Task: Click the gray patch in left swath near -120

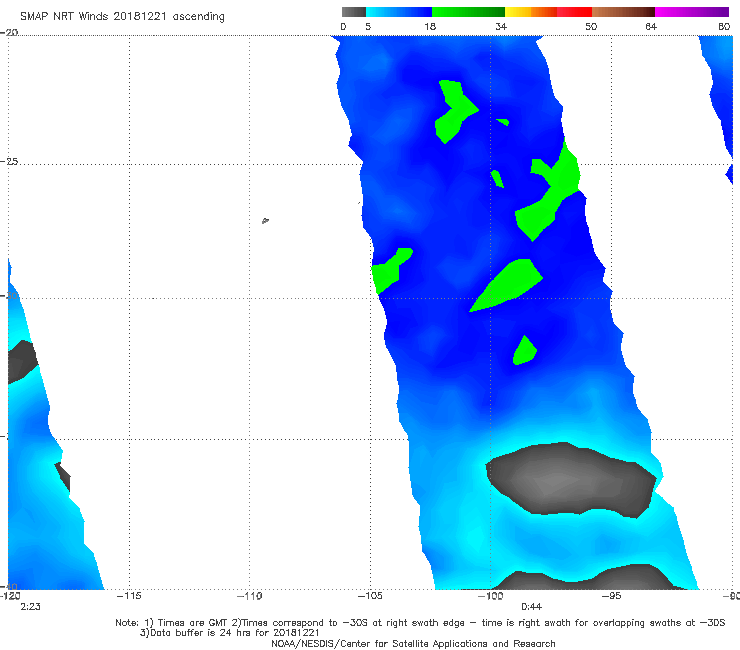Action: coord(21,361)
